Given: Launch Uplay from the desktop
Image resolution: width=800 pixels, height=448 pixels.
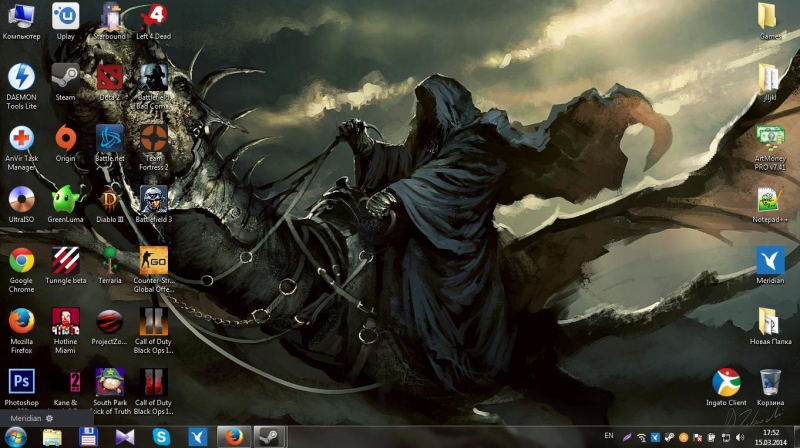Looking at the screenshot, I should click(65, 21).
